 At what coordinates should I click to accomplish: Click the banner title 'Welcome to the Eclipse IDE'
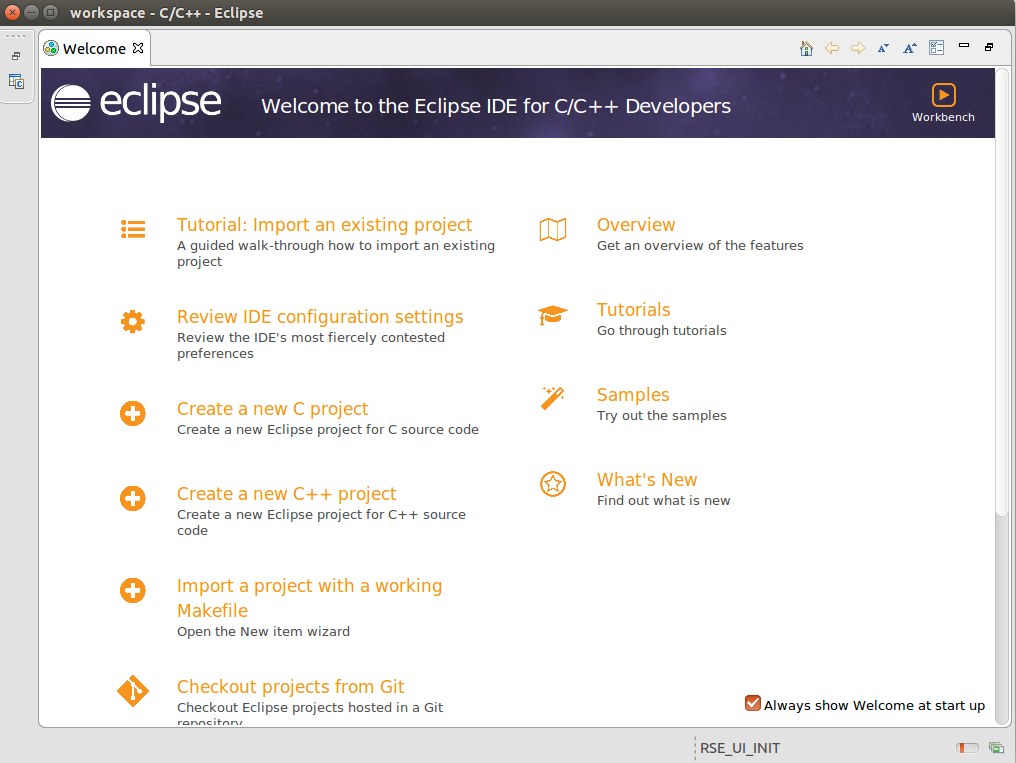click(x=496, y=106)
